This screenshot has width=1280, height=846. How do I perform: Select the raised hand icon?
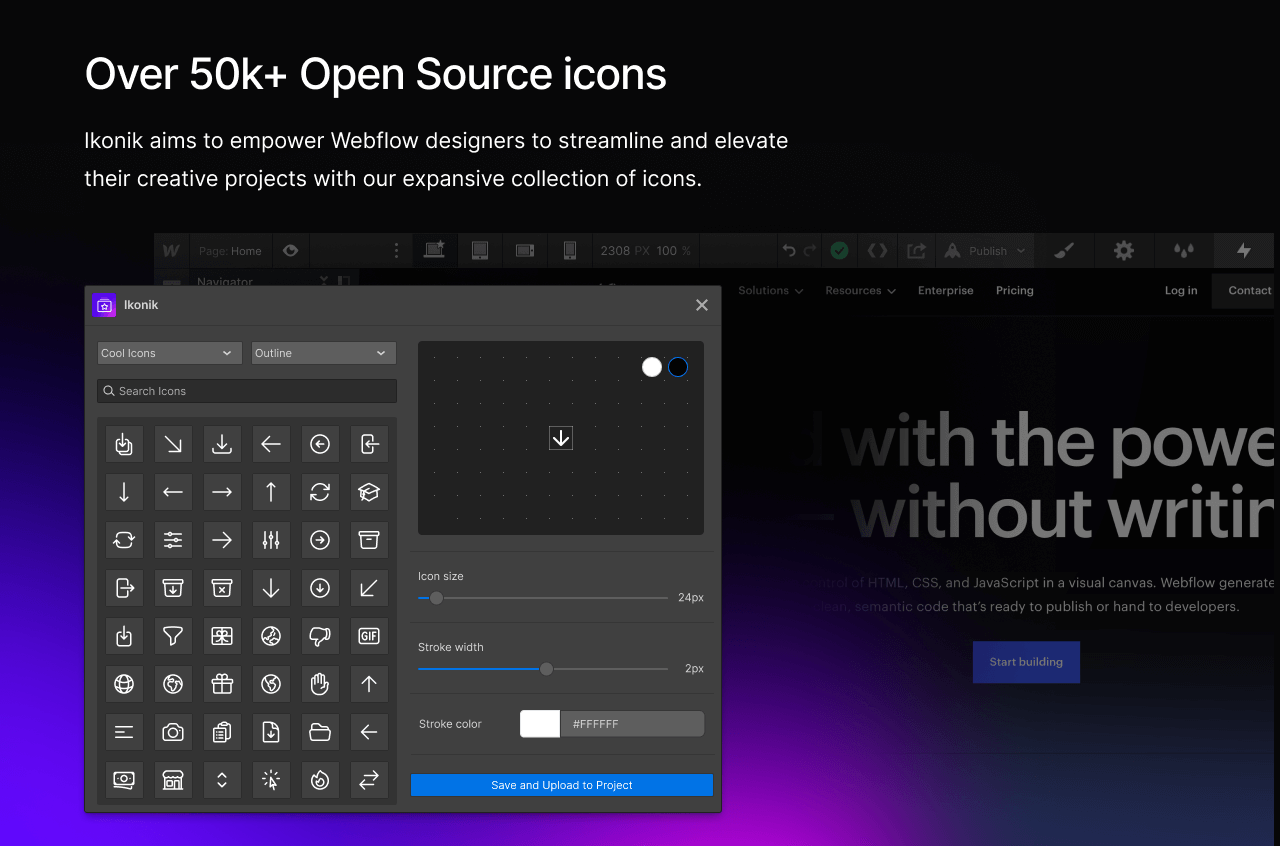[320, 684]
